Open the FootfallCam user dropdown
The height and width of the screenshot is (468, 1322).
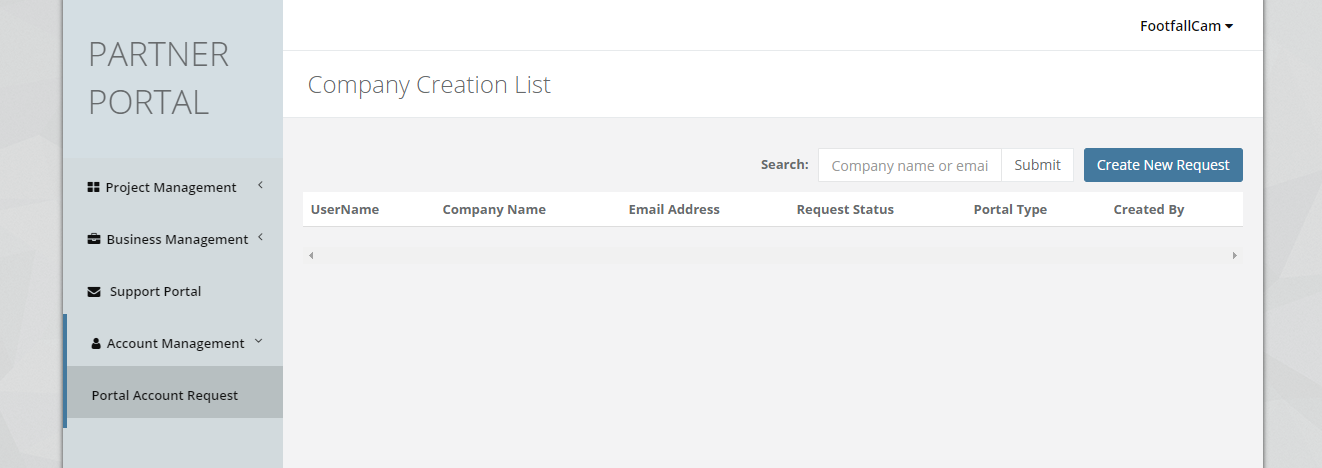[x=1186, y=26]
